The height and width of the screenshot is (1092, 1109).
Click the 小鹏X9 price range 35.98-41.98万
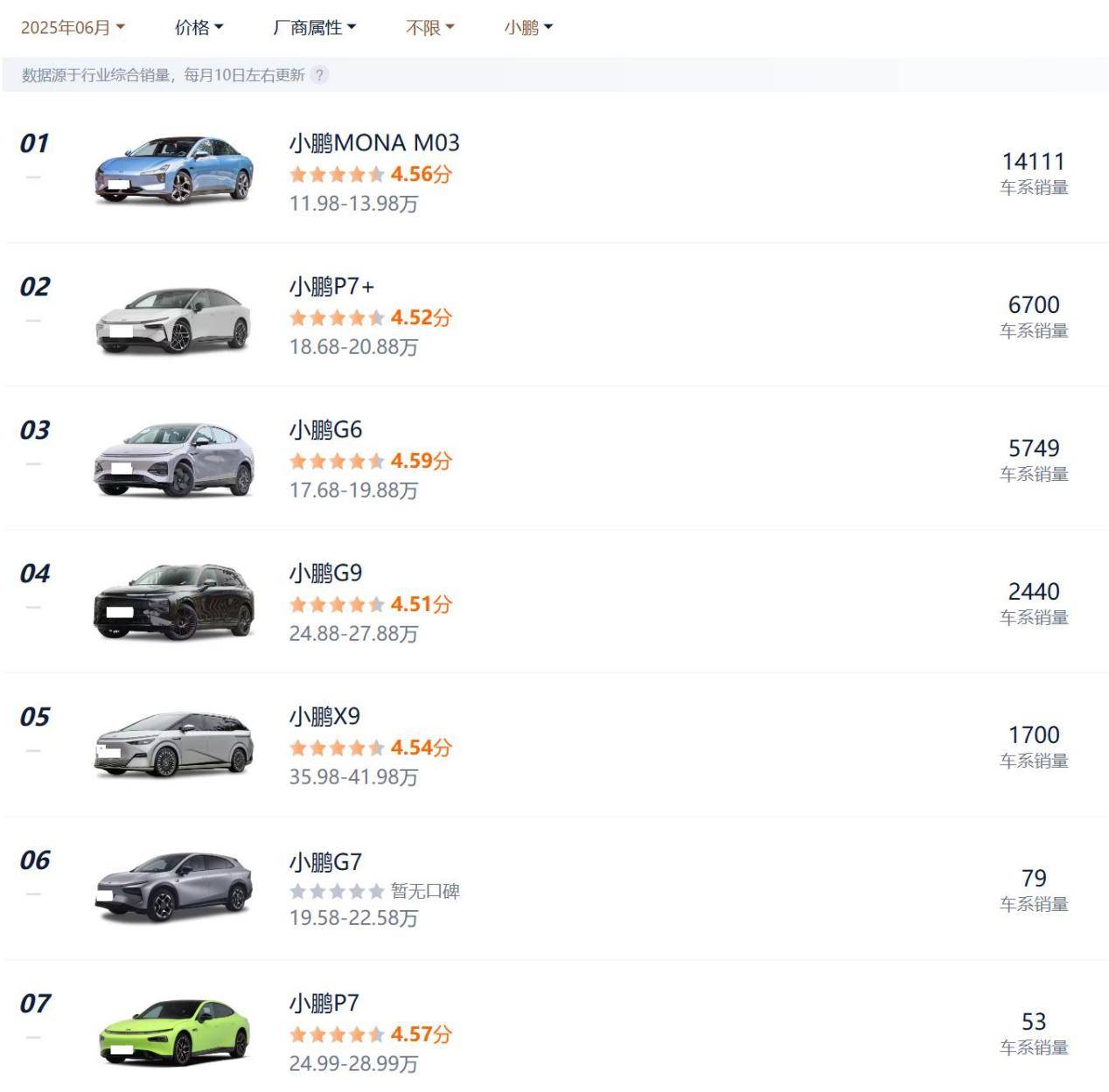coord(353,776)
